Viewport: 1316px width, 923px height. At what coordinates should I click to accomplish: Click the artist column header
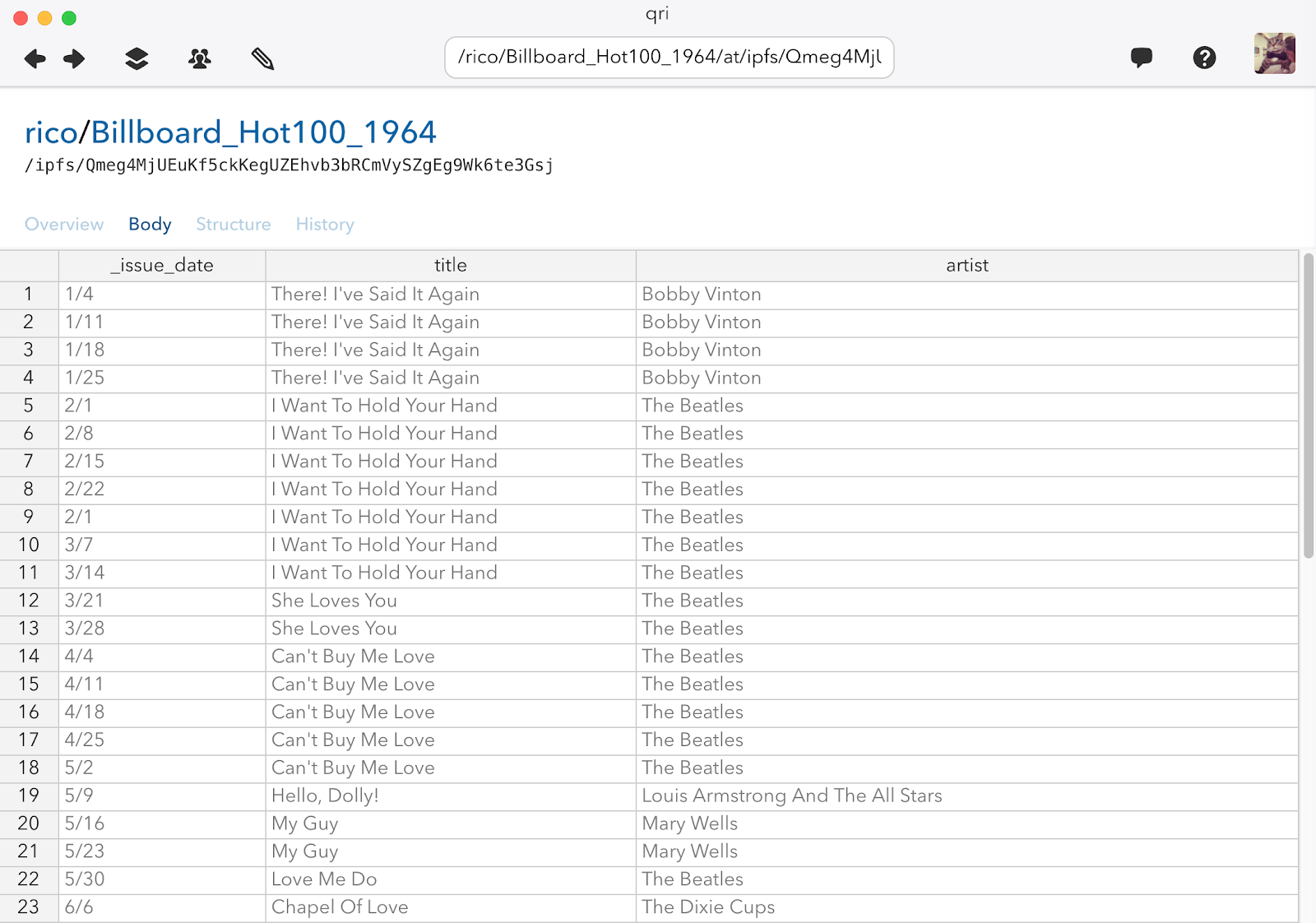(x=967, y=266)
